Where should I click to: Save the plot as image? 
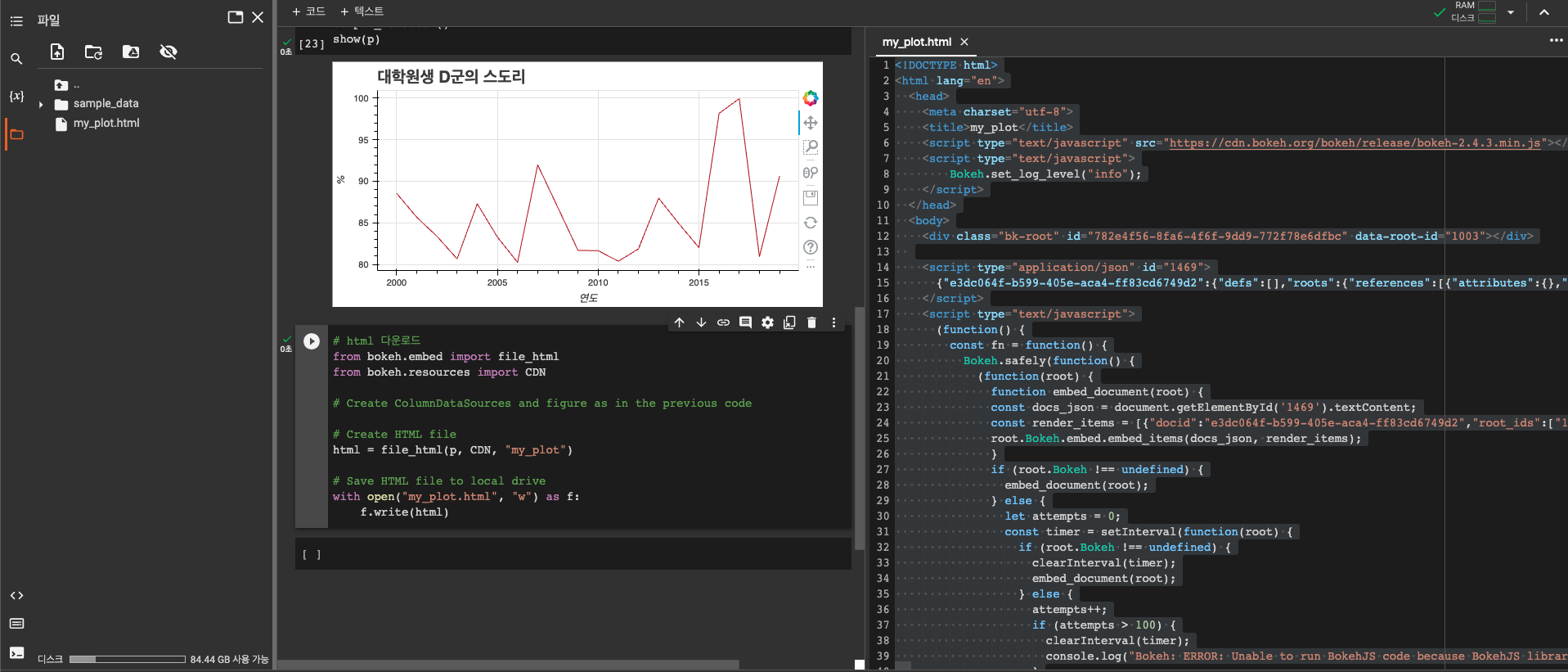click(x=810, y=197)
